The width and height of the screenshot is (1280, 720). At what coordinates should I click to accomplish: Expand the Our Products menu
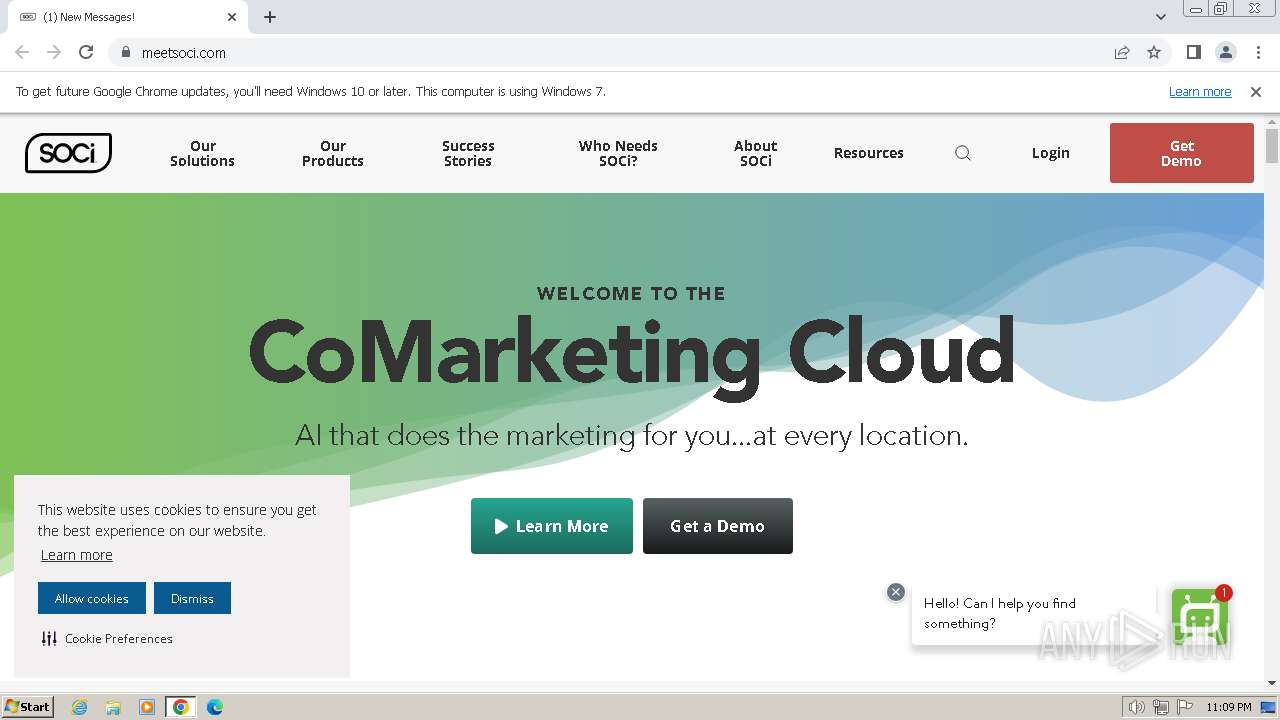[x=333, y=153]
